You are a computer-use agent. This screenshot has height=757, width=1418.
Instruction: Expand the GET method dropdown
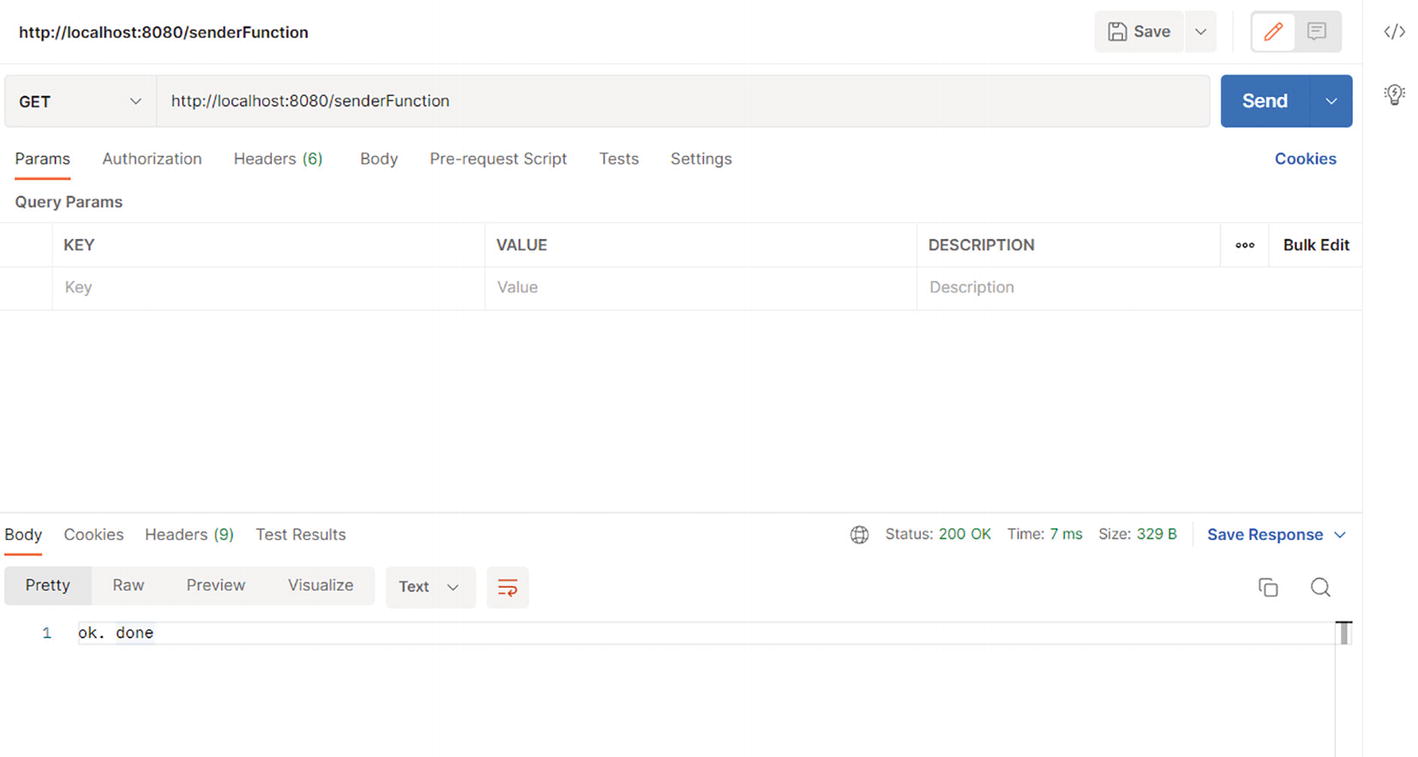tap(80, 101)
